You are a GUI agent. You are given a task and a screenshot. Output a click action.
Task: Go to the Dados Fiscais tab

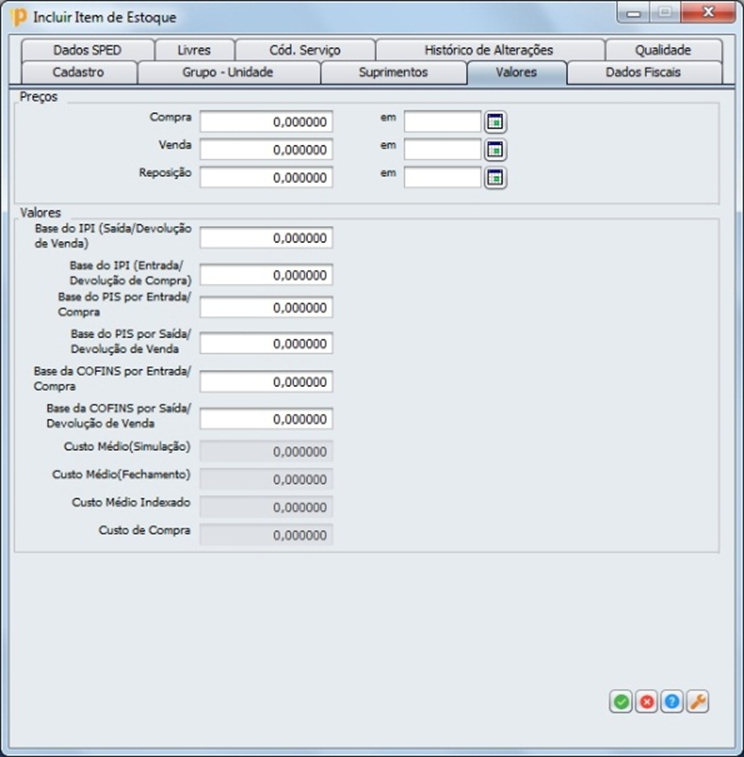click(643, 73)
